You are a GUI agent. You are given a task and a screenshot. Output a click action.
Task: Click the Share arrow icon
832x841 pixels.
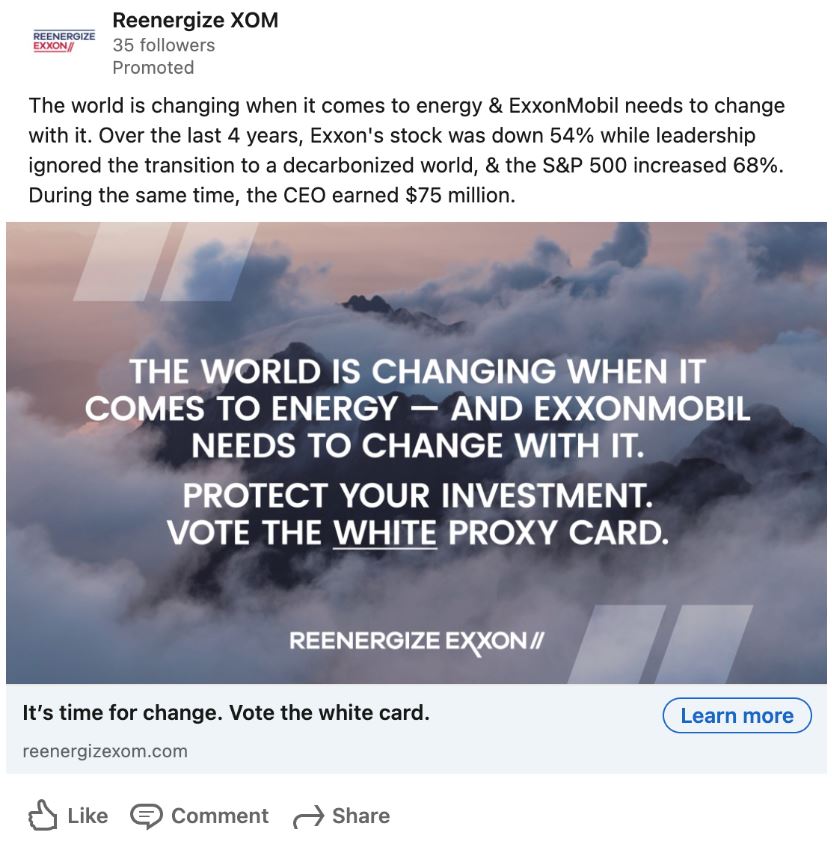click(308, 817)
